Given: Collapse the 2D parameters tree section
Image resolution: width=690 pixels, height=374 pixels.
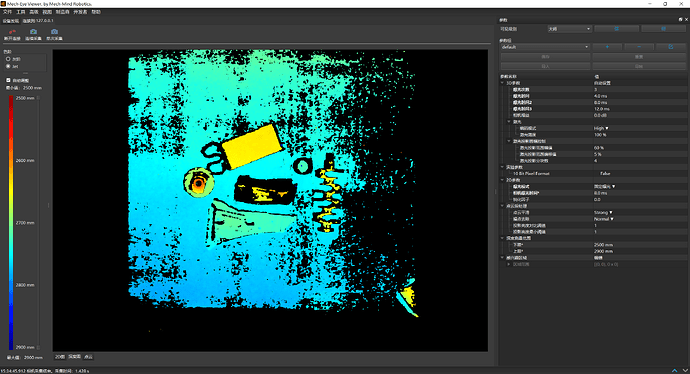Looking at the screenshot, I should click(x=503, y=180).
